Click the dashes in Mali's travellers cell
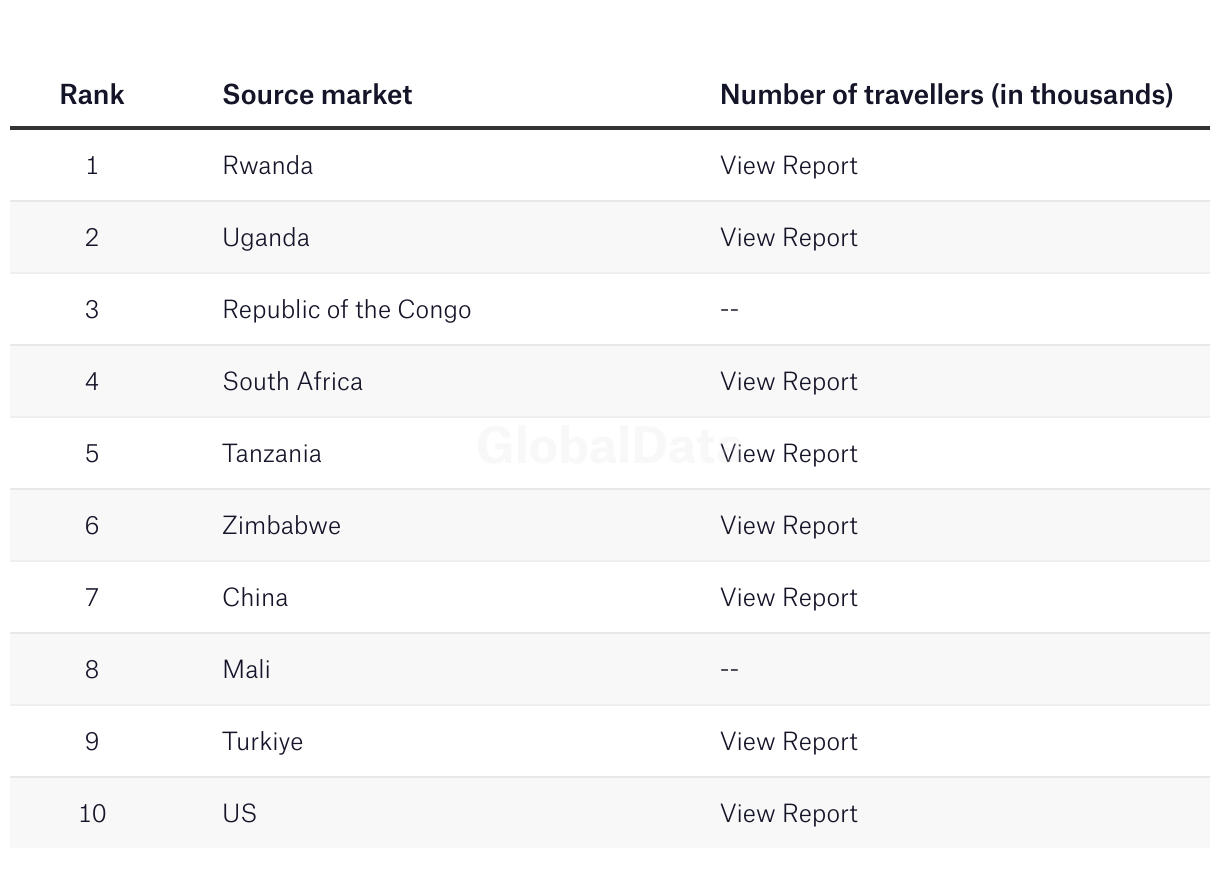1220x890 pixels. 729,670
